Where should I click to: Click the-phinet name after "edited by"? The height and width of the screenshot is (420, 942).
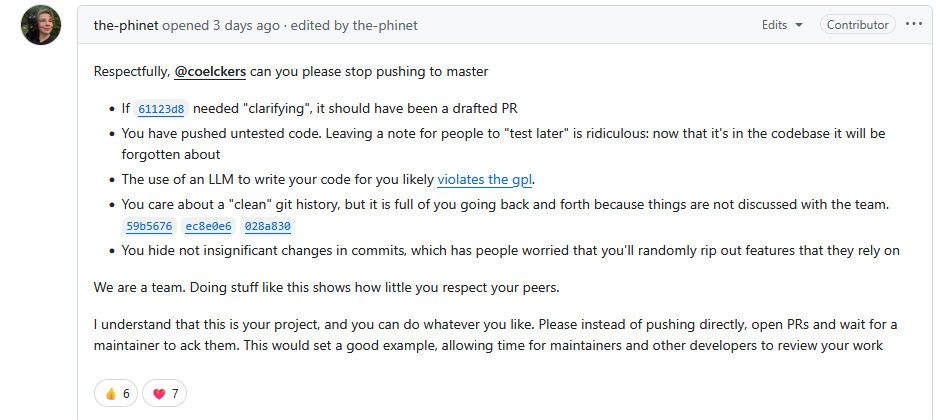(x=386, y=25)
